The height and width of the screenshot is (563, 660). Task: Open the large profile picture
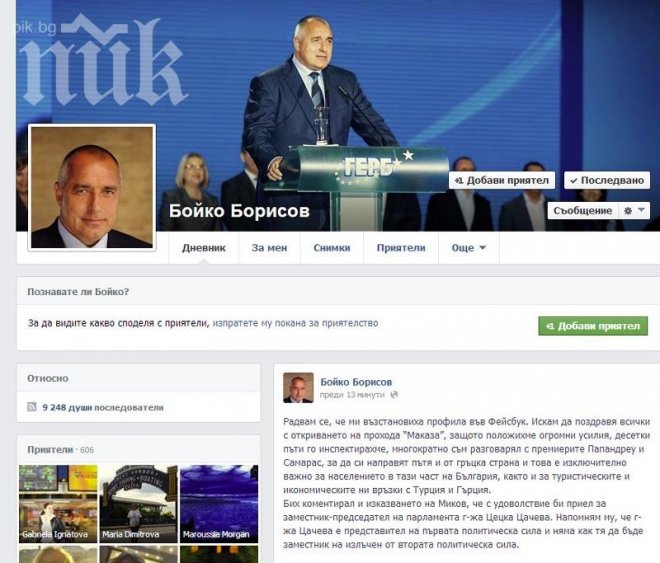pos(92,187)
